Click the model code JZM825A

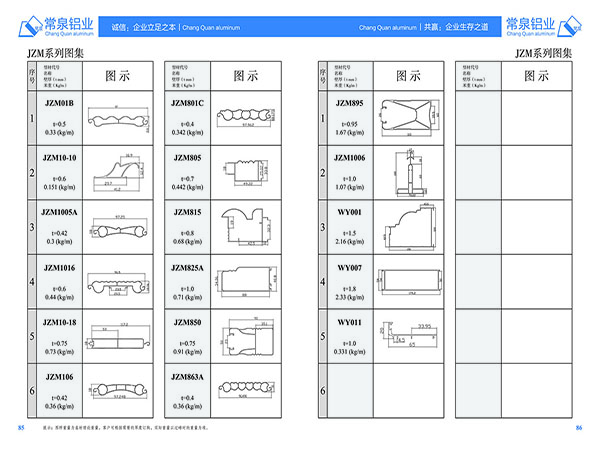coord(187,268)
